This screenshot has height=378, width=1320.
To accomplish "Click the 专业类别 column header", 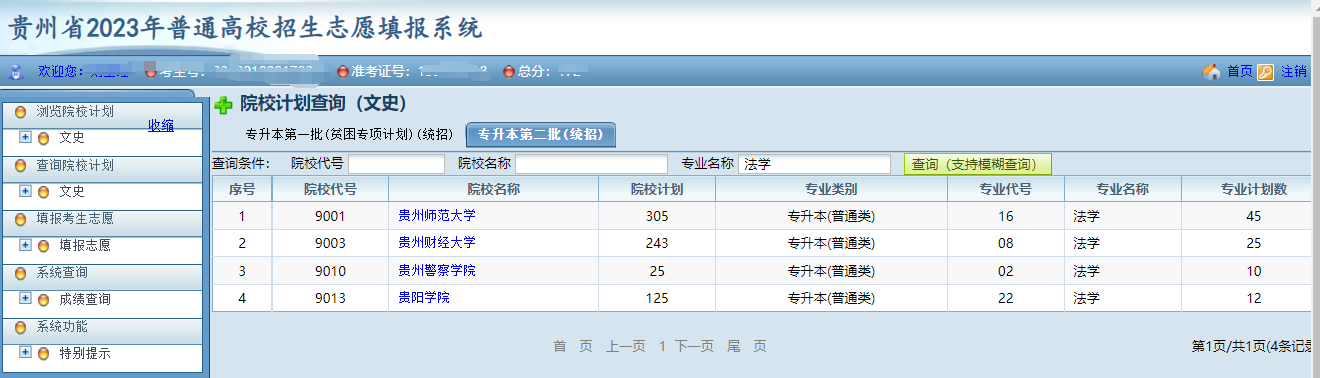I will pos(831,189).
